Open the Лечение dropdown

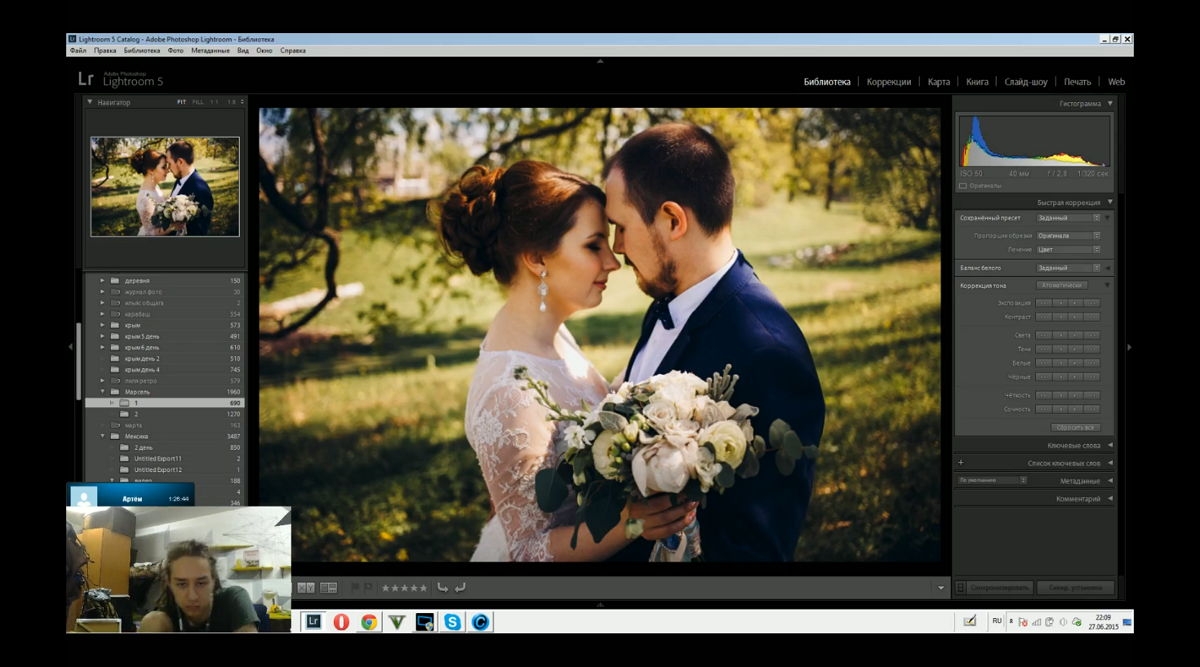[x=1068, y=249]
